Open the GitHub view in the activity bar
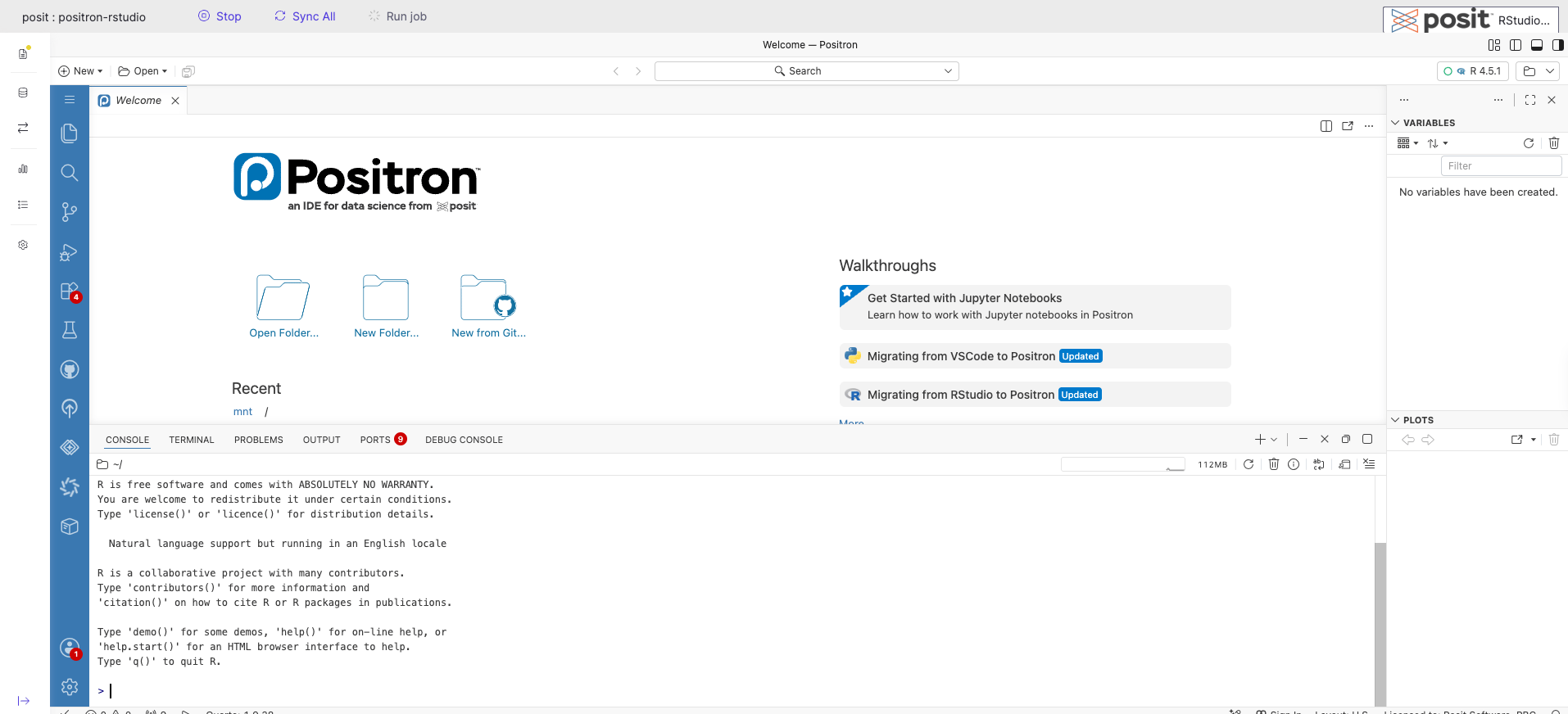1568x714 pixels. click(x=70, y=369)
